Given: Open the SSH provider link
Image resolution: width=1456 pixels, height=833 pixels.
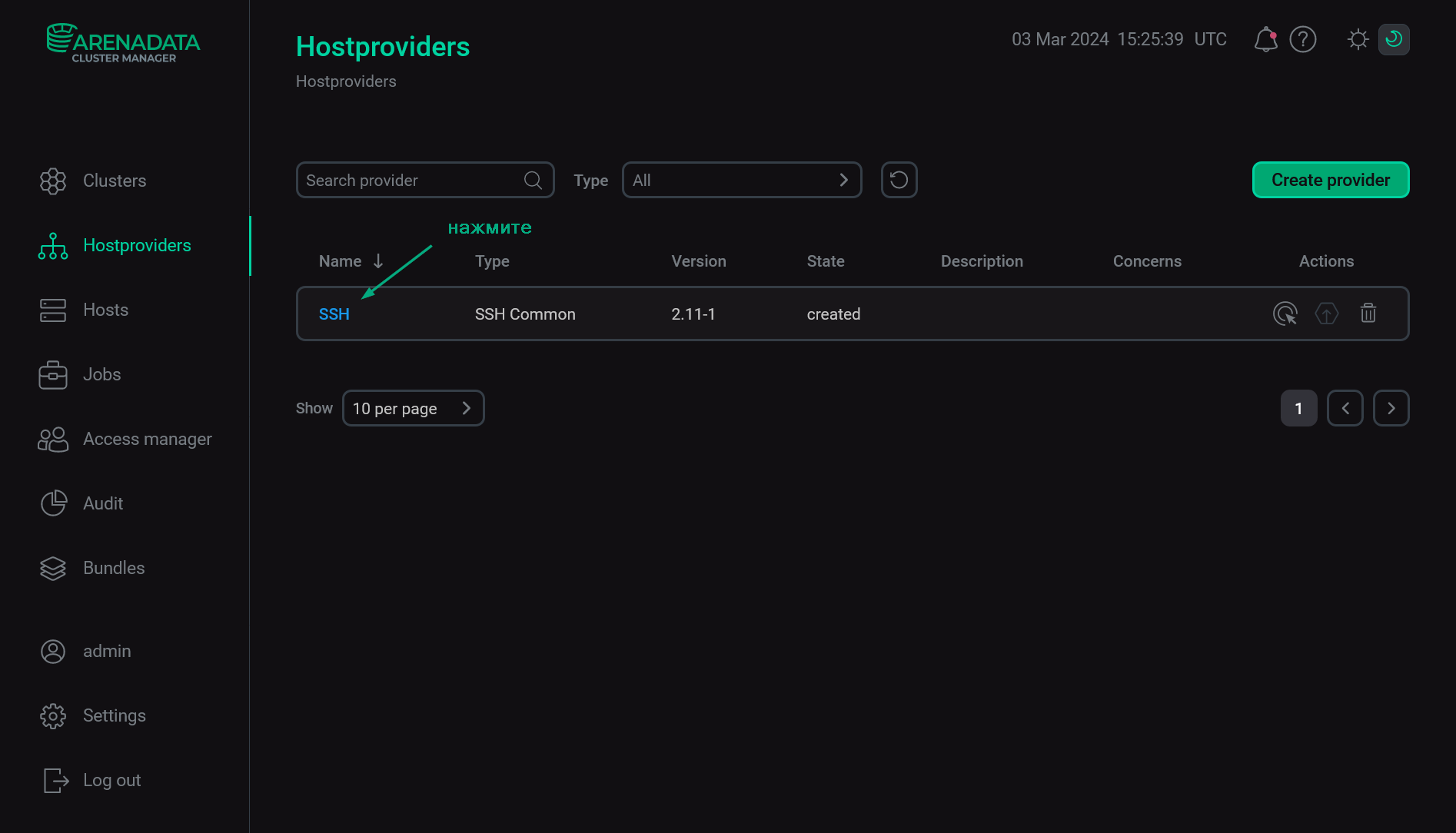Looking at the screenshot, I should point(334,314).
